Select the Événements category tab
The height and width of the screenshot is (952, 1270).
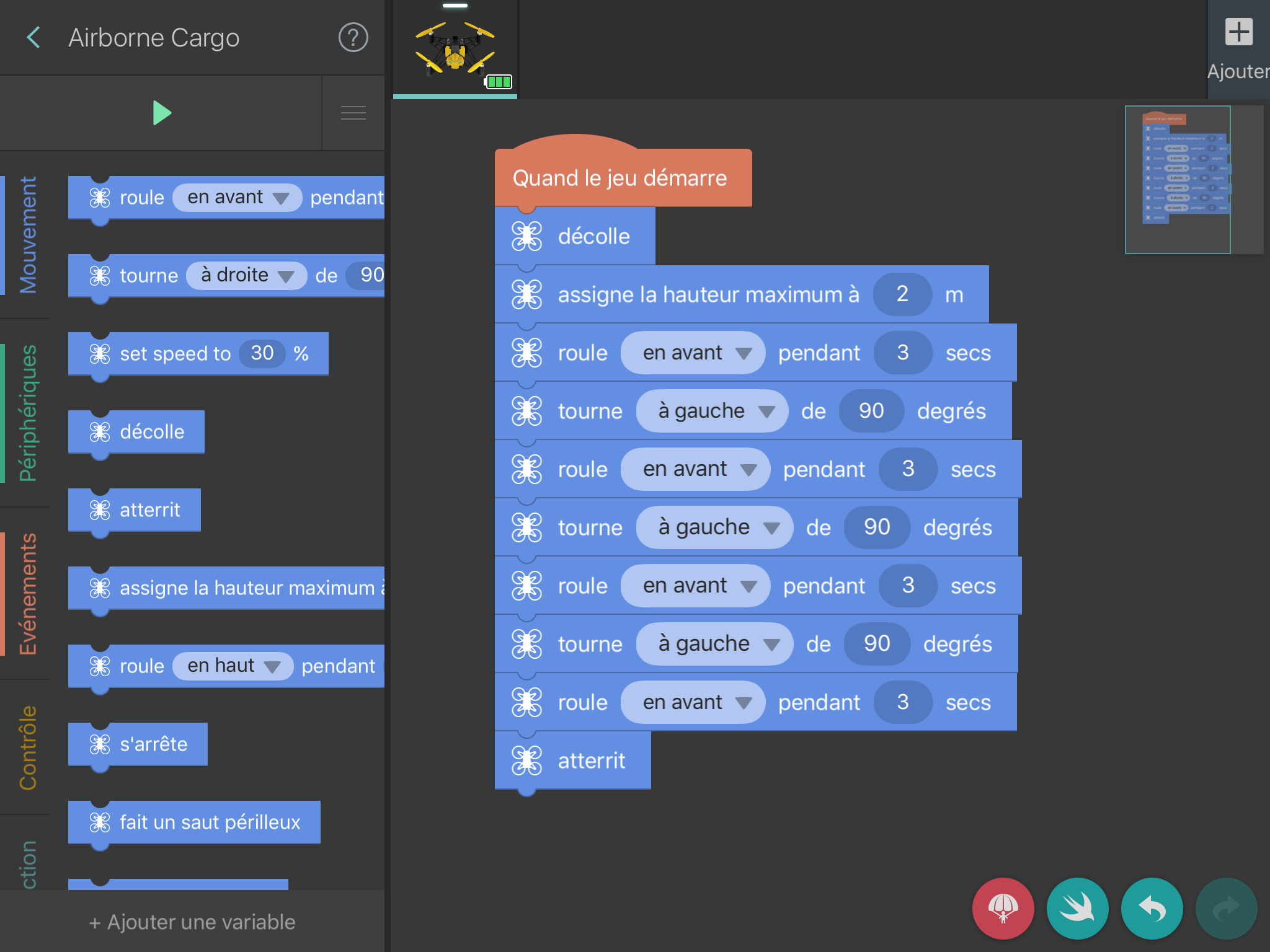(28, 593)
